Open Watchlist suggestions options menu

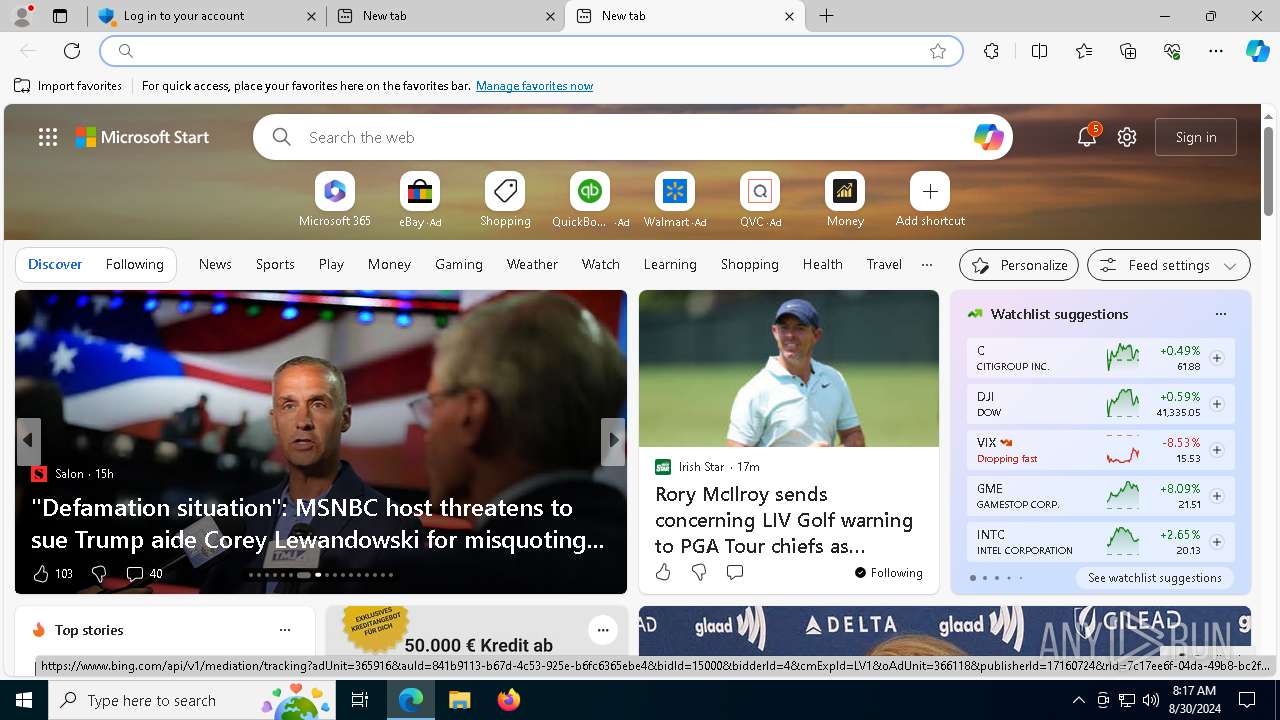point(1220,314)
